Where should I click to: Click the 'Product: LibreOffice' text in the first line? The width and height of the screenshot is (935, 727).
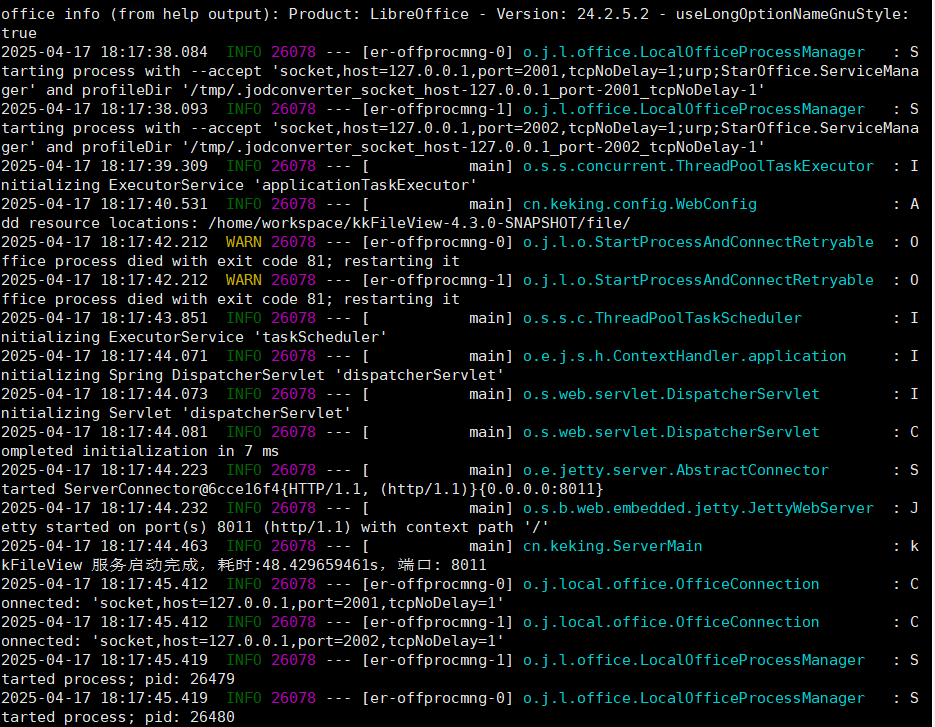(379, 14)
